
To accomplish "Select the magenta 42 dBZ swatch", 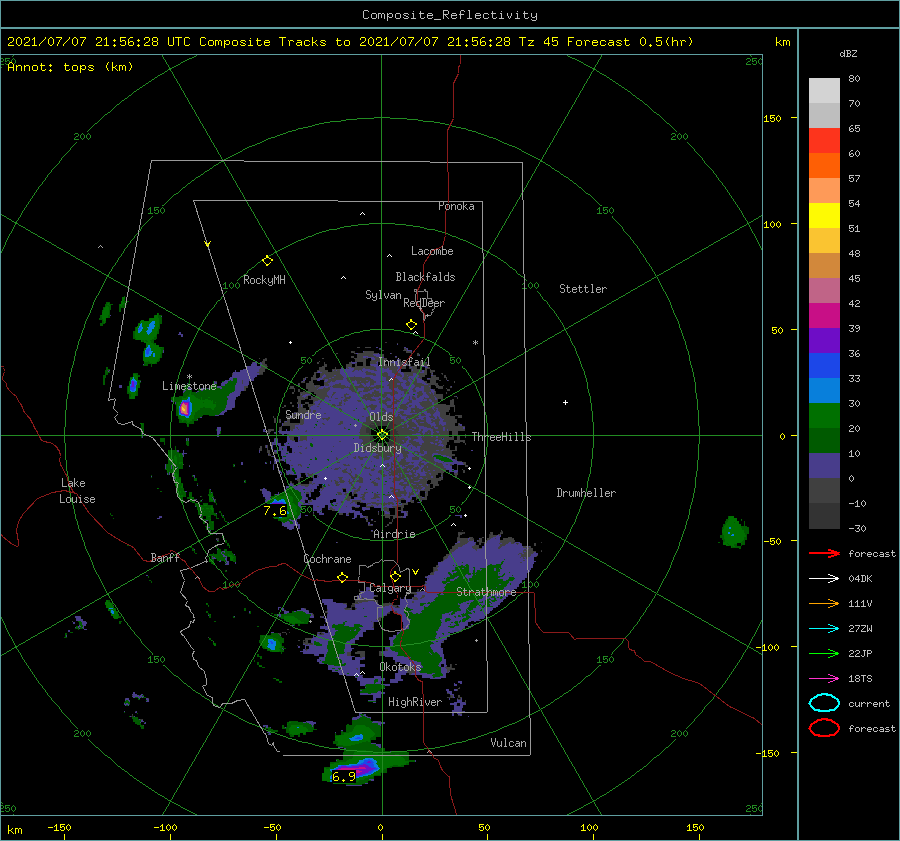I will point(824,315).
